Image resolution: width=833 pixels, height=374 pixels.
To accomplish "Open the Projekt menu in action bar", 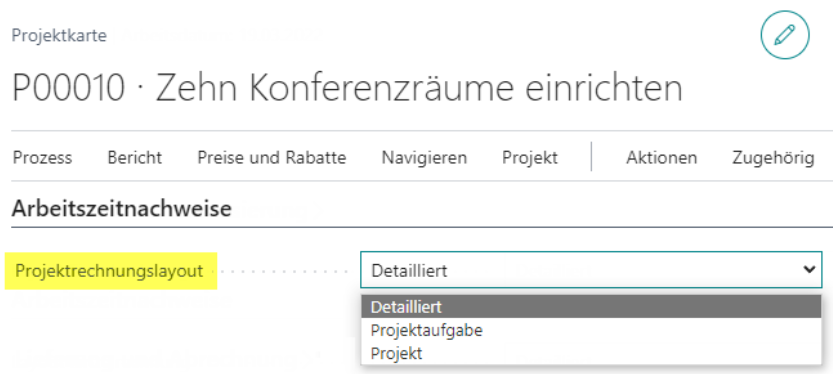I will 530,158.
